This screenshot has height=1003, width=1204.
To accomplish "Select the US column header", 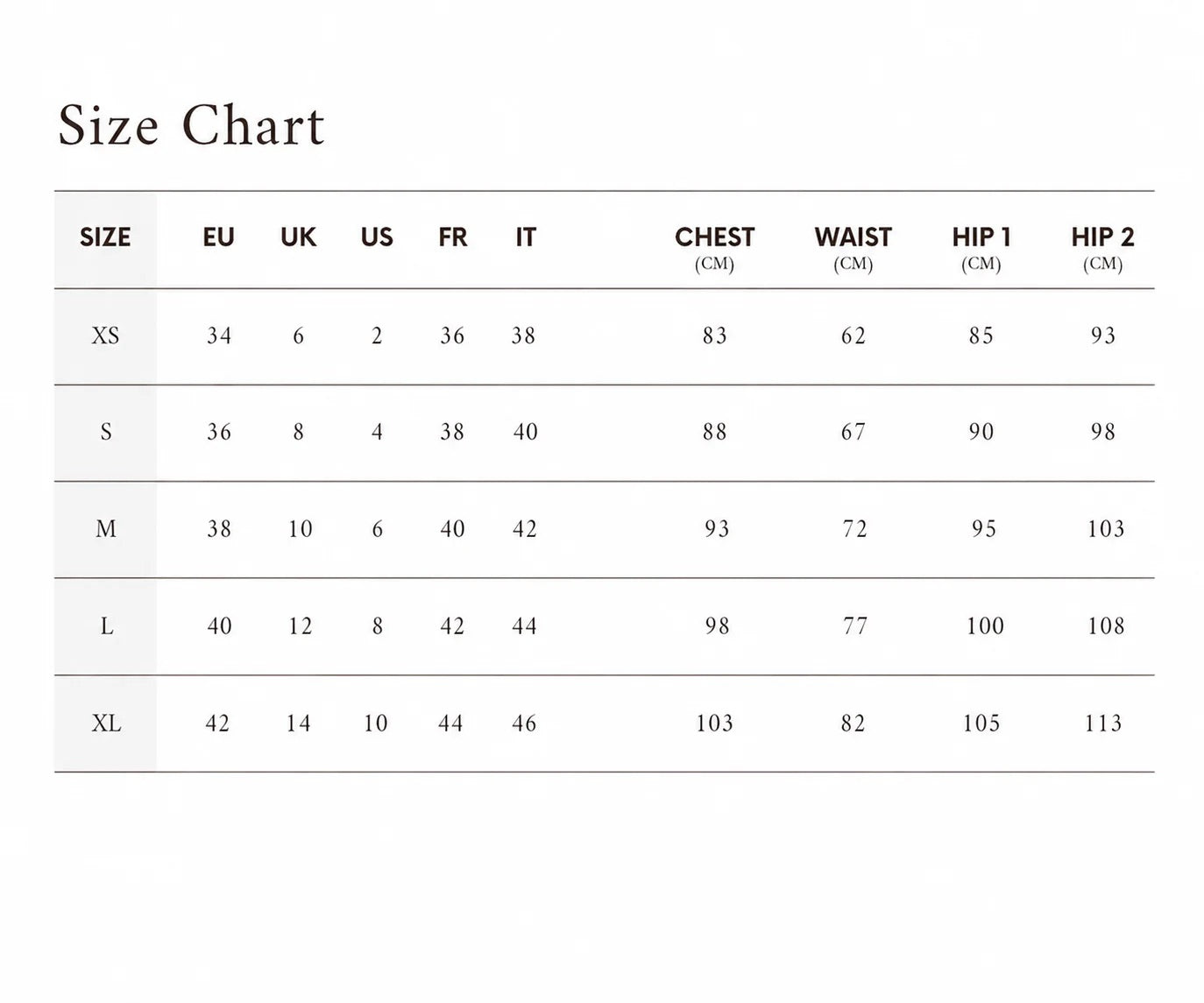I will click(x=377, y=237).
